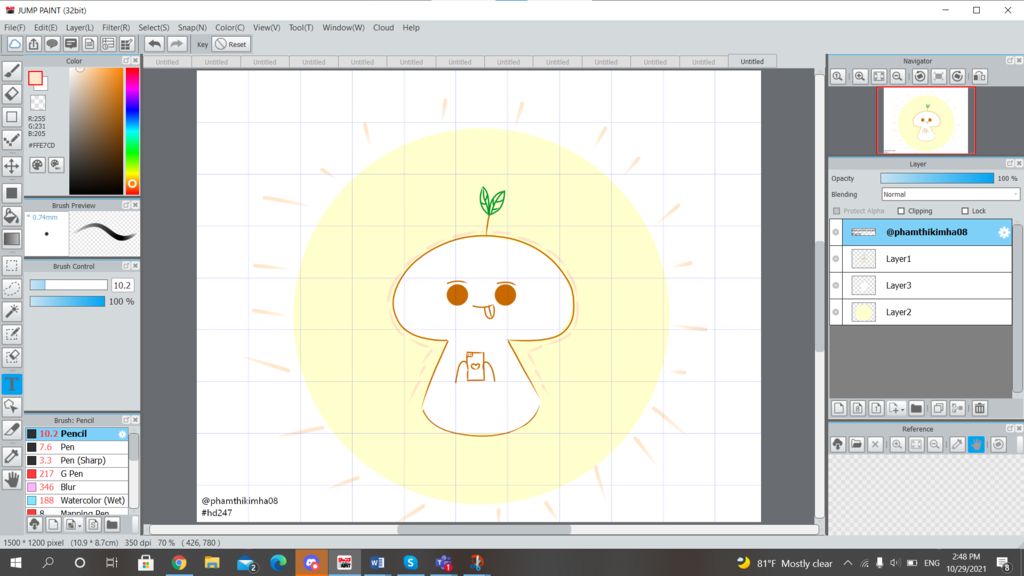Delete layer with trash icon
The image size is (1024, 576).
[x=980, y=409]
